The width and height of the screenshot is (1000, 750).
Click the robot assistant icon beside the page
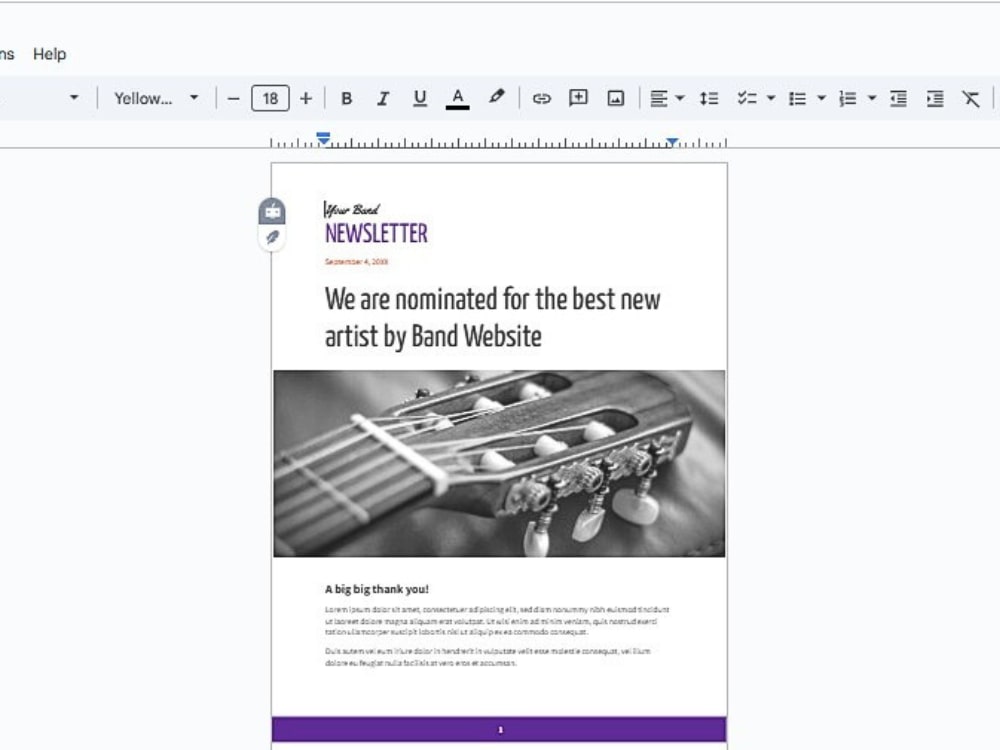(272, 210)
